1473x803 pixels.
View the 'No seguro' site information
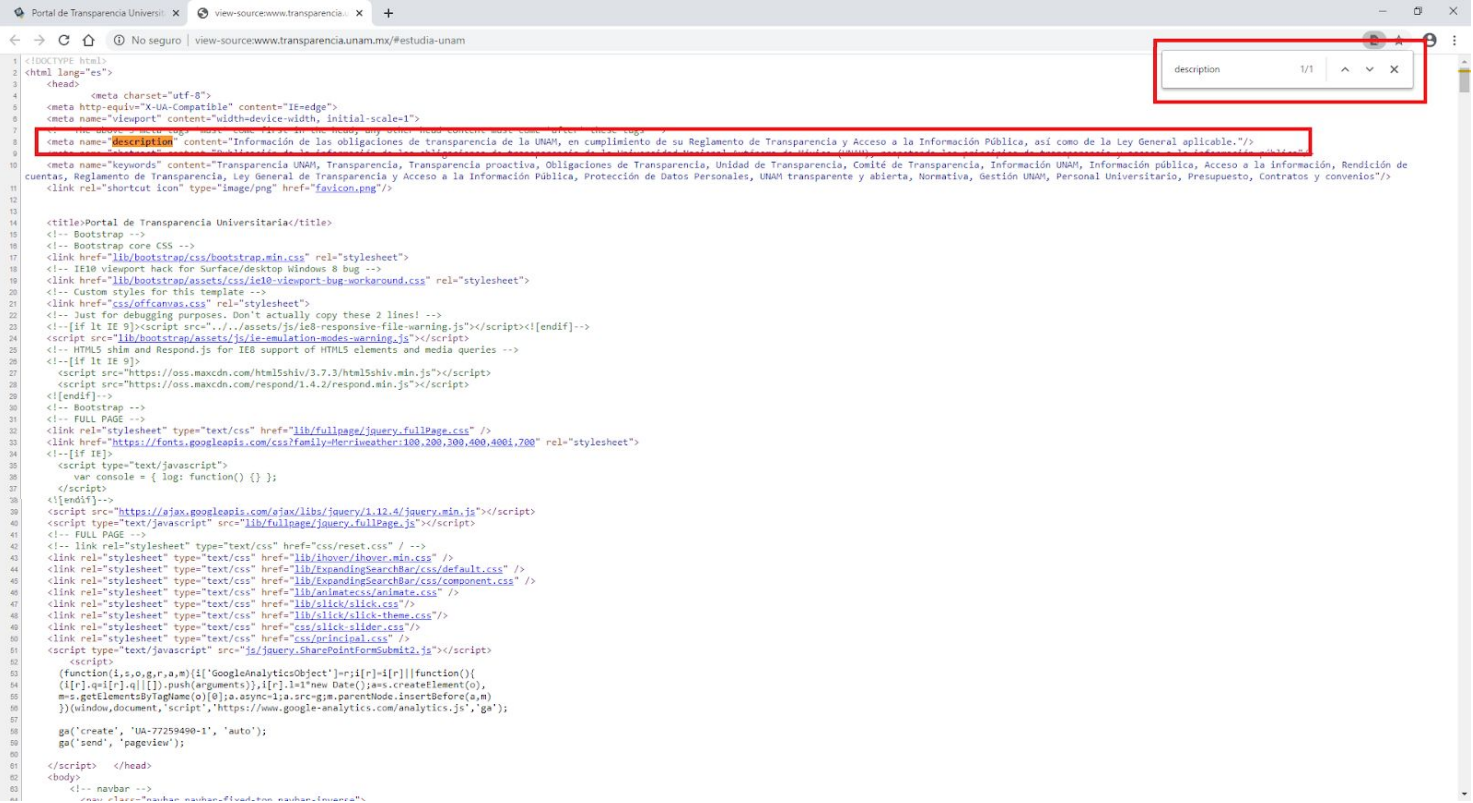point(148,40)
